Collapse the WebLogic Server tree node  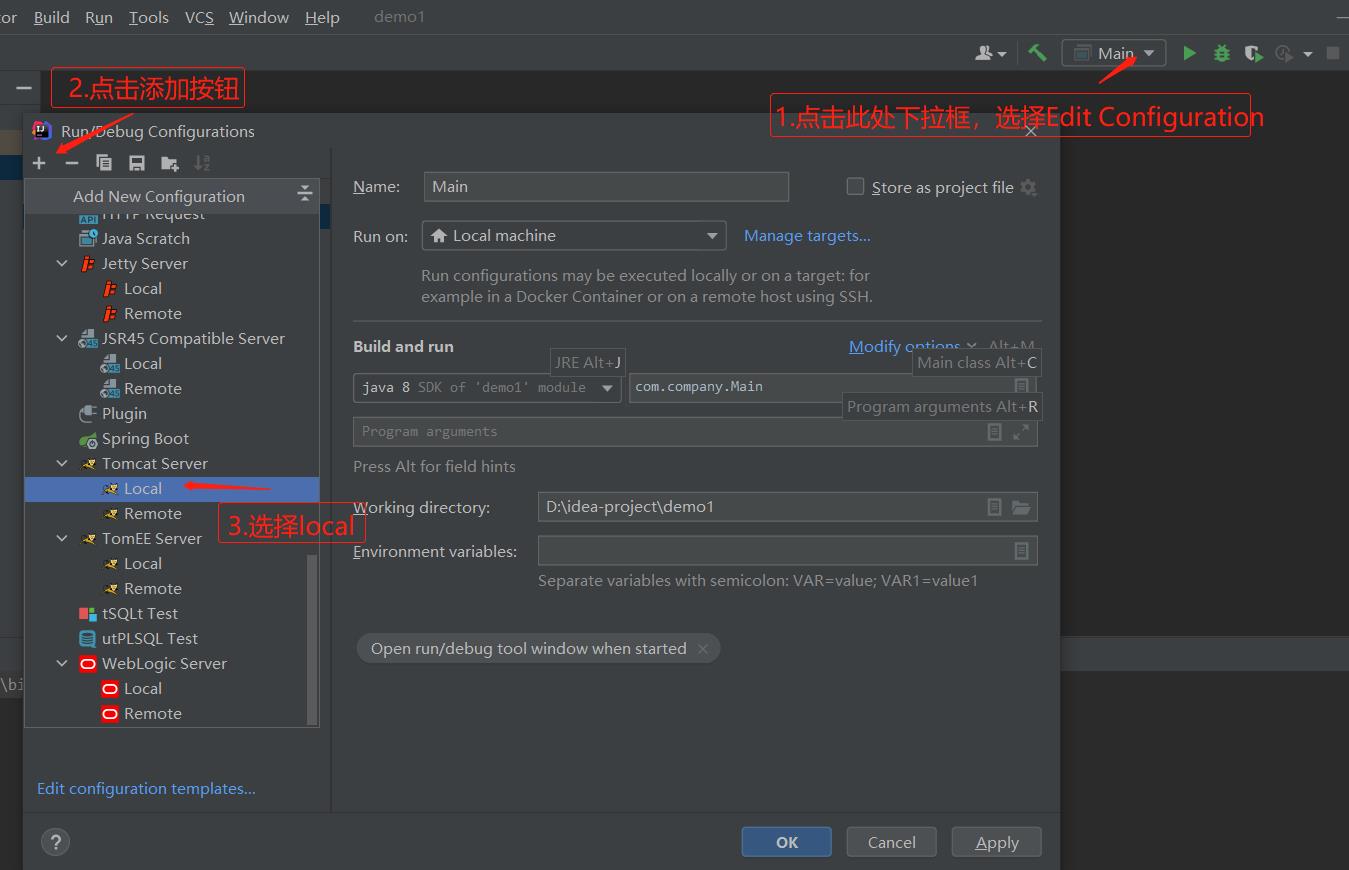point(62,664)
